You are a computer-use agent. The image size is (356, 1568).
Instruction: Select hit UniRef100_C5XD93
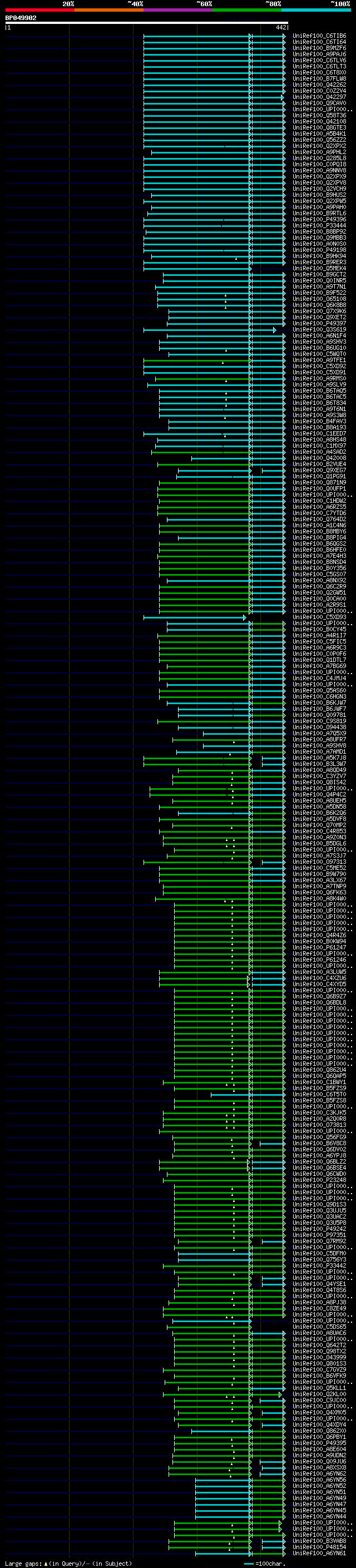coord(319,617)
